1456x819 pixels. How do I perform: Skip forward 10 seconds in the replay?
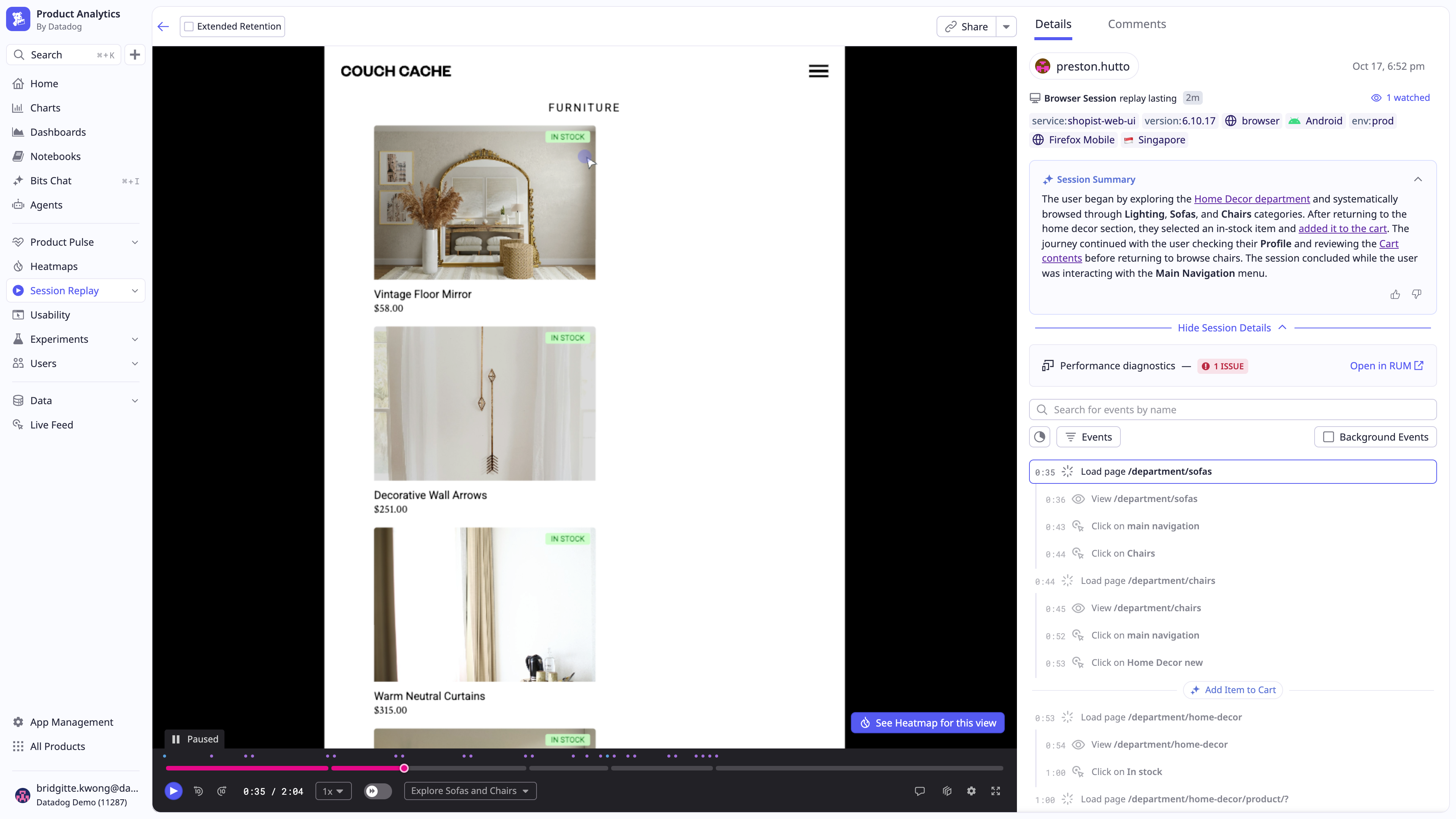click(x=222, y=791)
